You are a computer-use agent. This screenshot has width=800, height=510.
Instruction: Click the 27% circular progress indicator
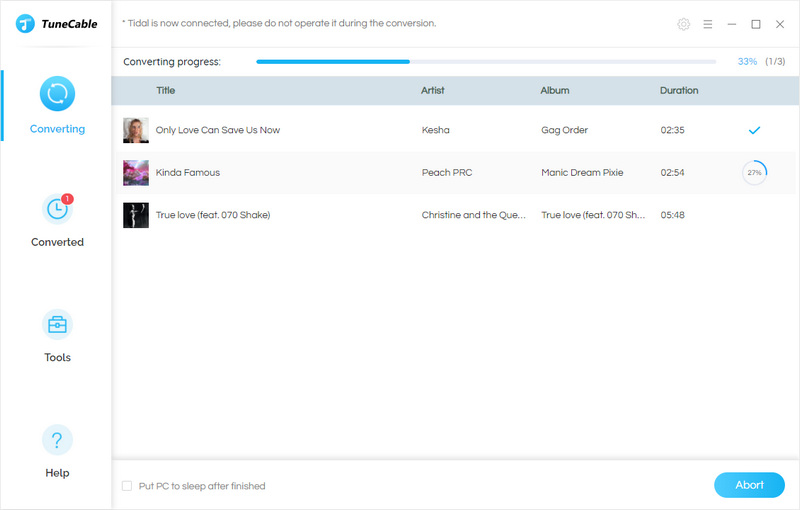pos(755,172)
